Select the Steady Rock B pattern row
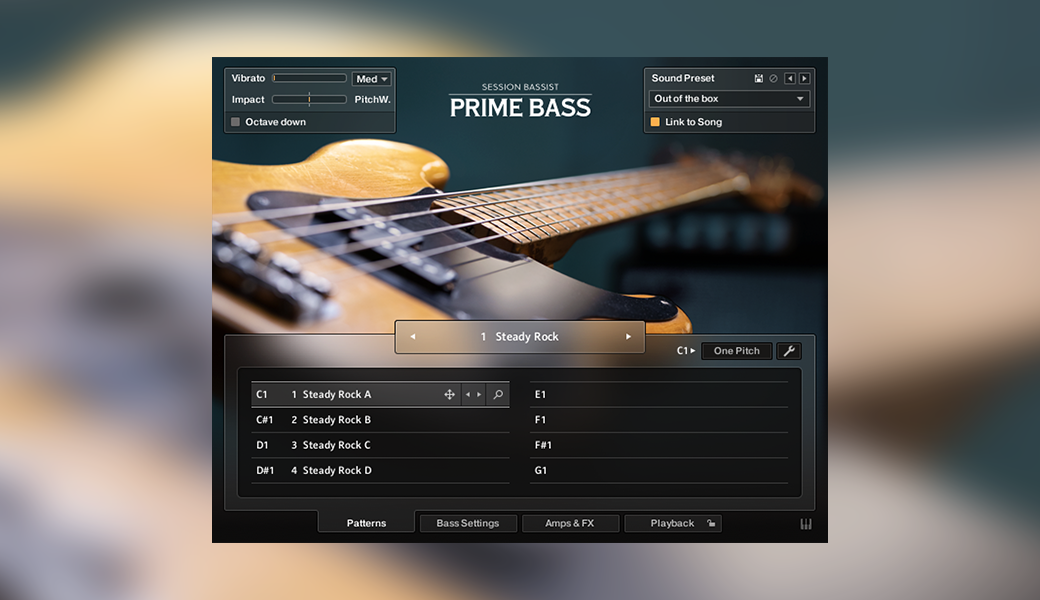Image resolution: width=1040 pixels, height=600 pixels. click(x=380, y=420)
